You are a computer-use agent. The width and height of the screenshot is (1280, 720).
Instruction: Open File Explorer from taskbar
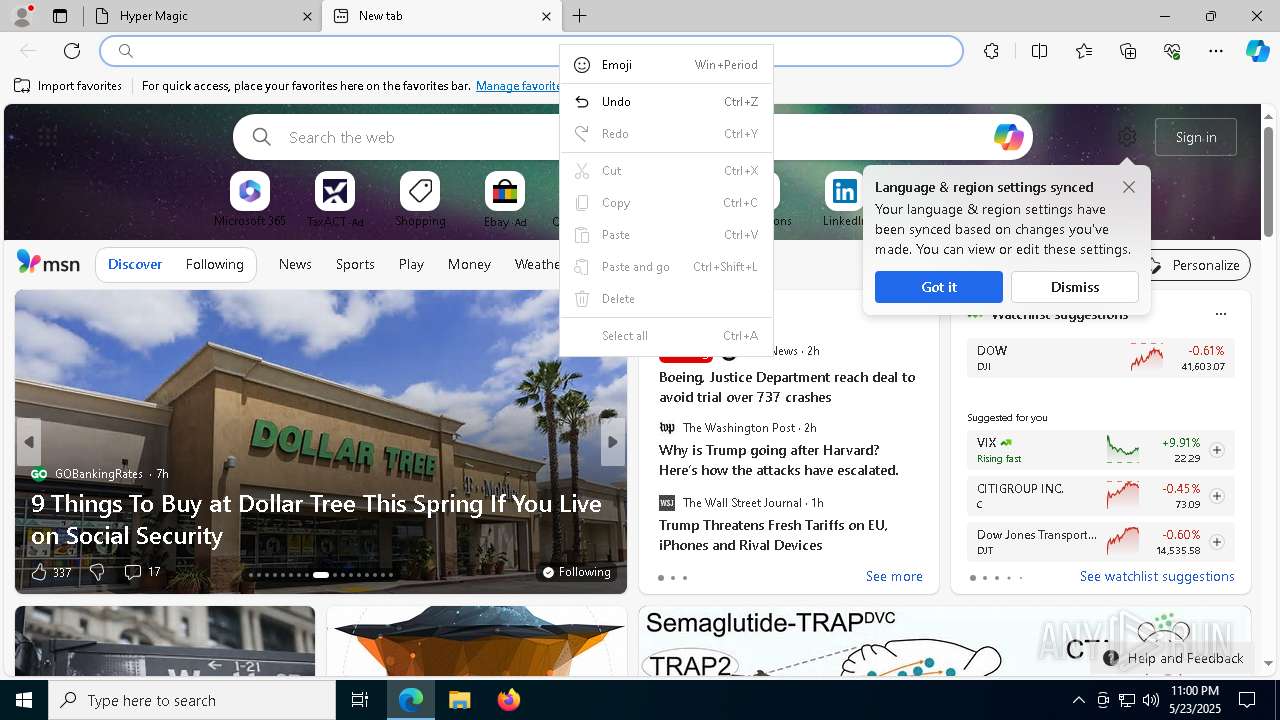click(459, 700)
